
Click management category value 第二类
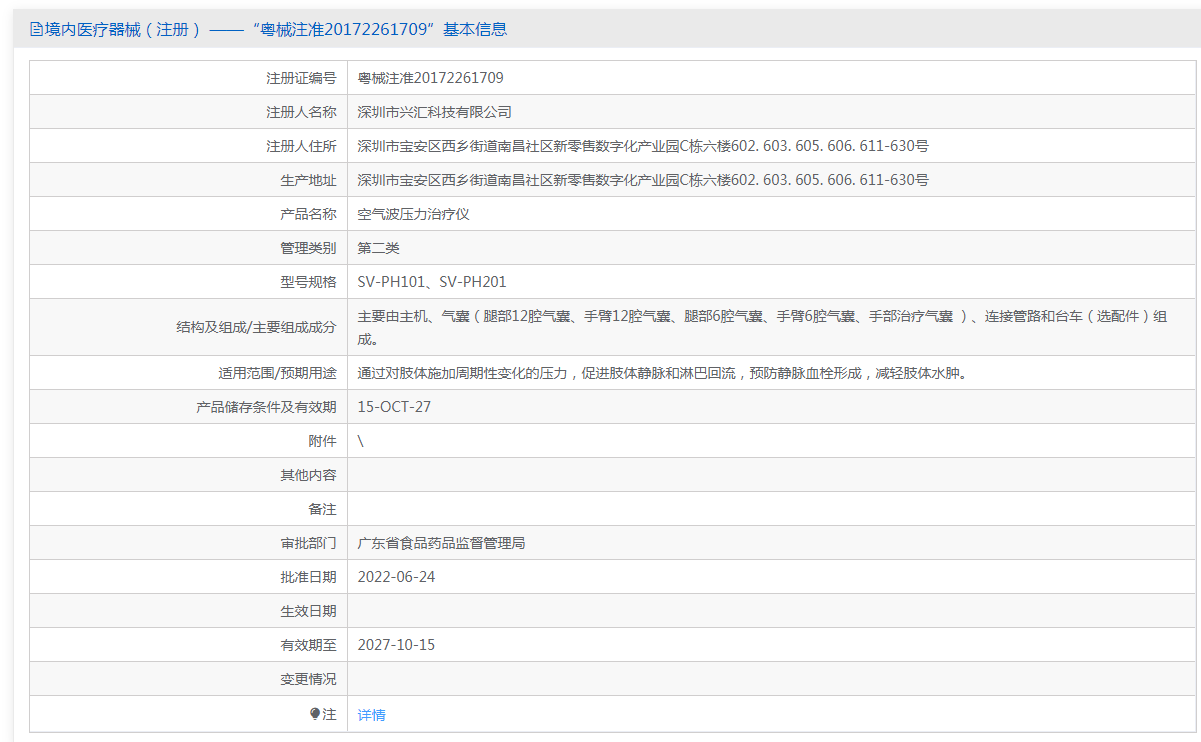coord(378,248)
